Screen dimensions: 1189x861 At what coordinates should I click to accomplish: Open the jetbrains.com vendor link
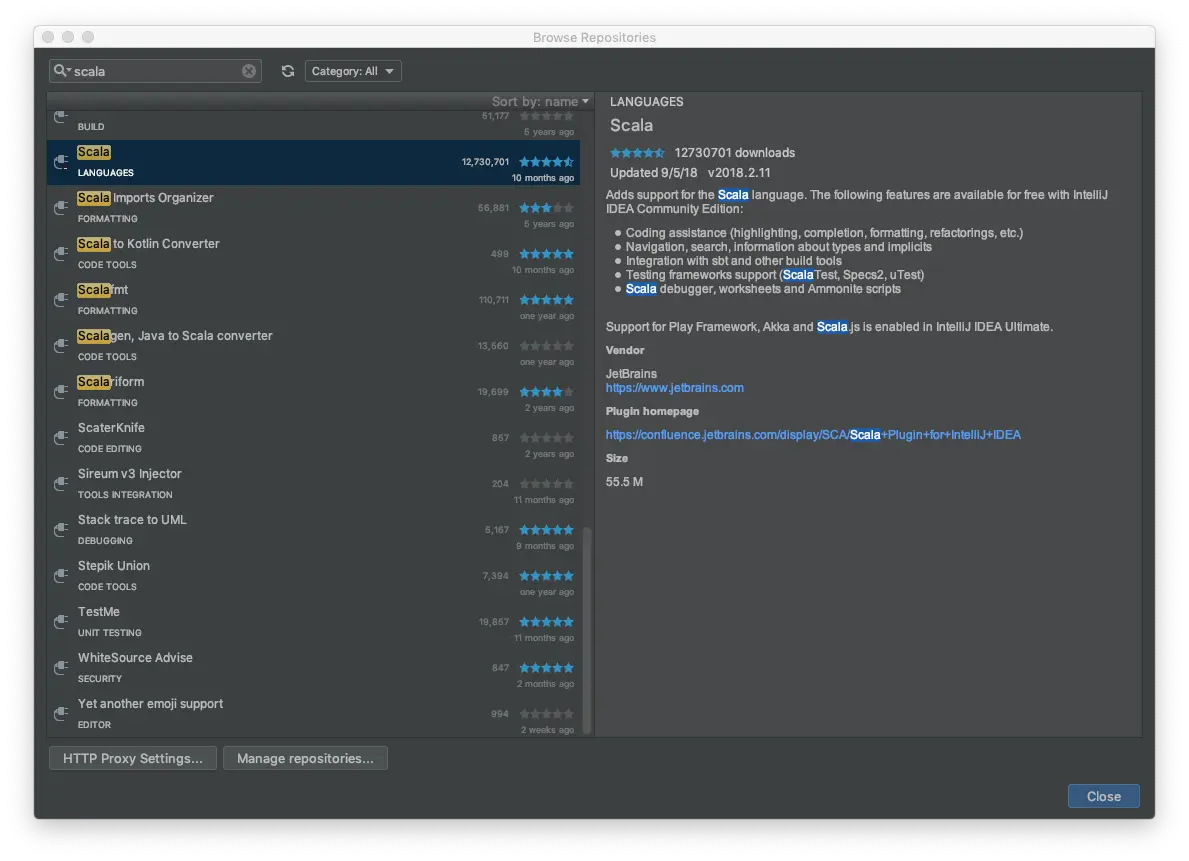pyautogui.click(x=674, y=388)
